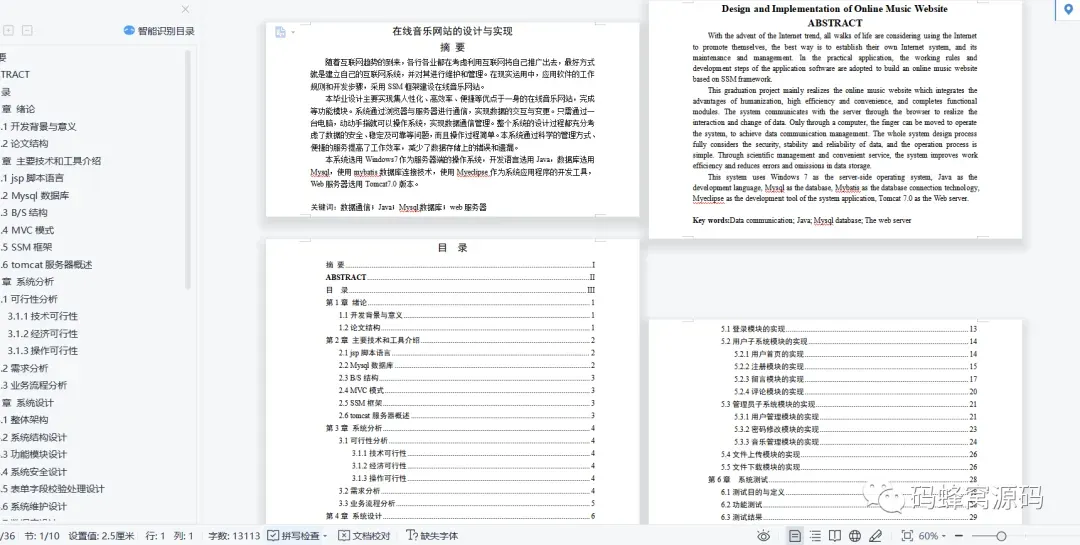Select '3.1.2 经济可行性' outline entry
This screenshot has width=1080, height=545.
43,333
